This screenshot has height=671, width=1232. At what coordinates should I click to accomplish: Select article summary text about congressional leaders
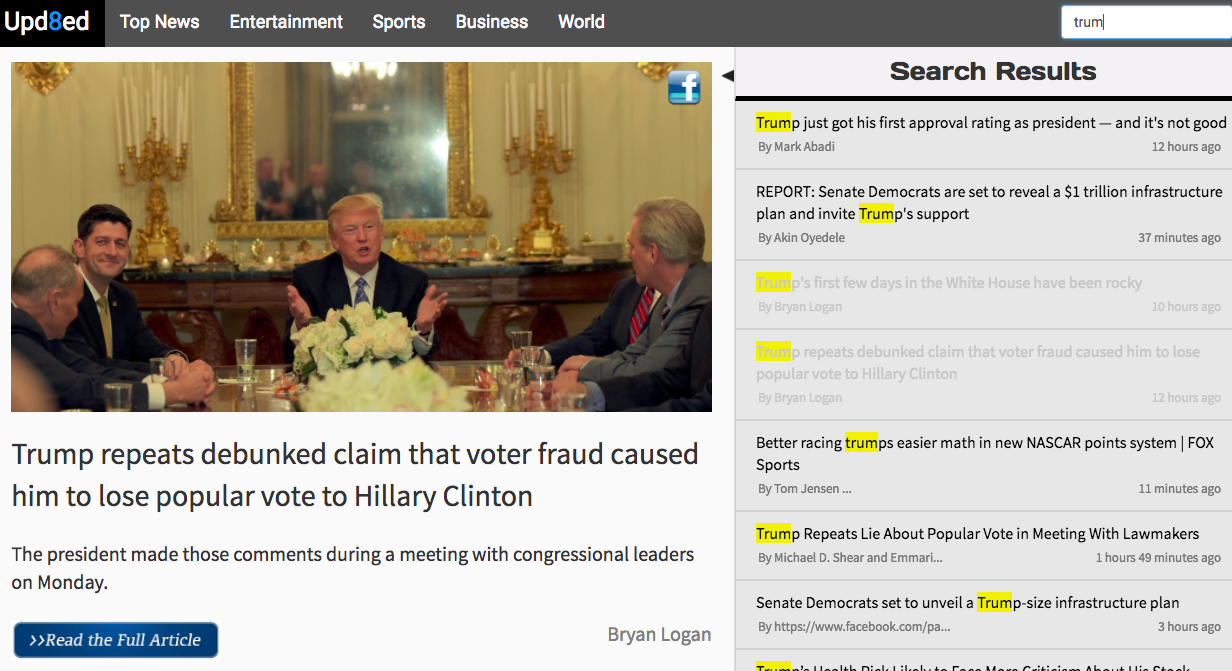pyautogui.click(x=353, y=568)
